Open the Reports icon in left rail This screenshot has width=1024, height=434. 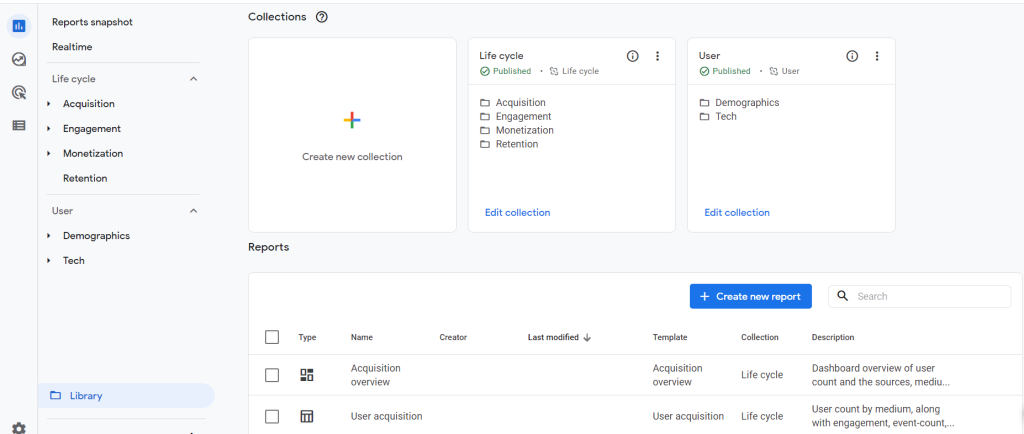pos(18,25)
